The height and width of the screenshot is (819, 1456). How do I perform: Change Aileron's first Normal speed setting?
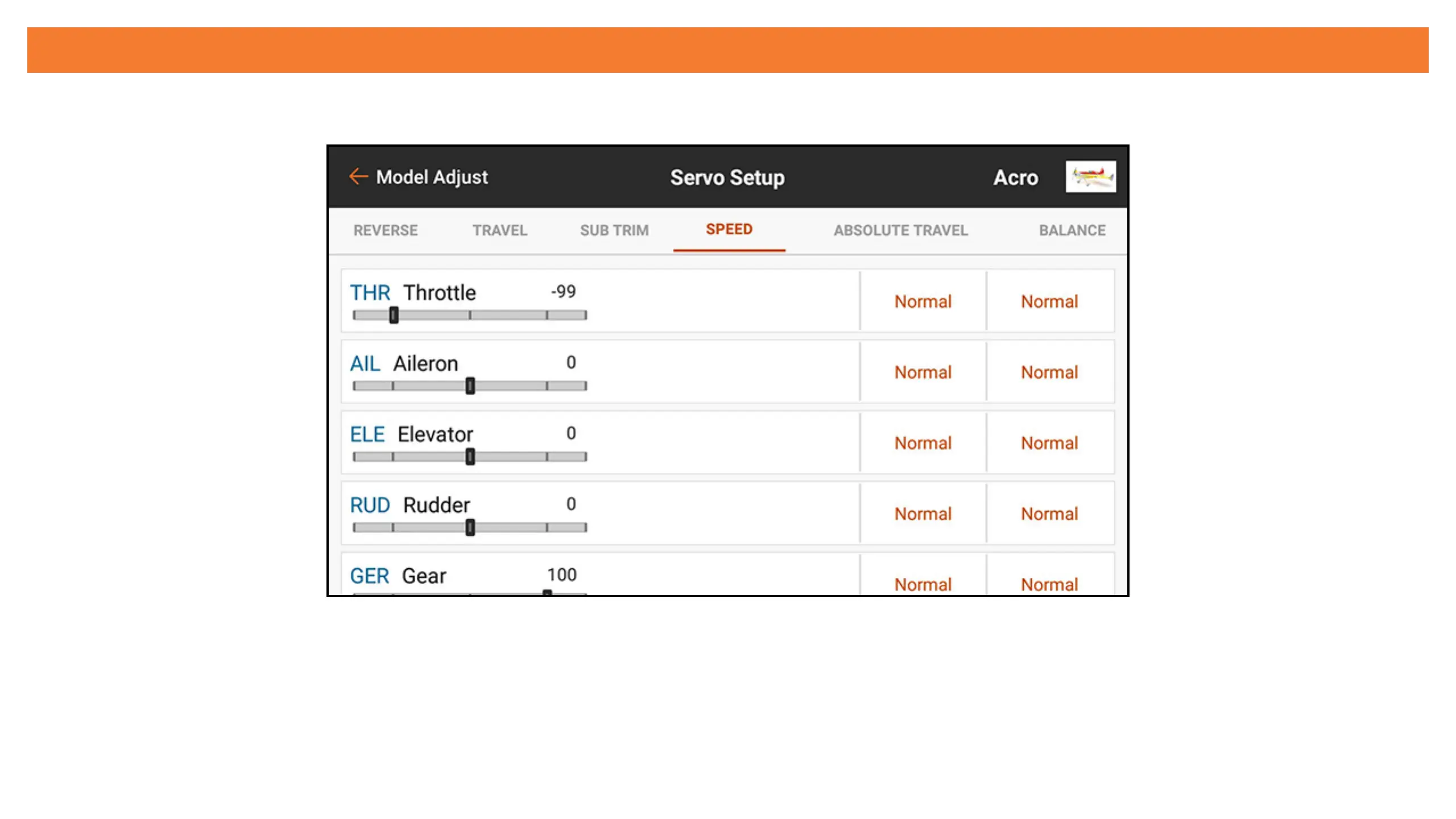(923, 372)
